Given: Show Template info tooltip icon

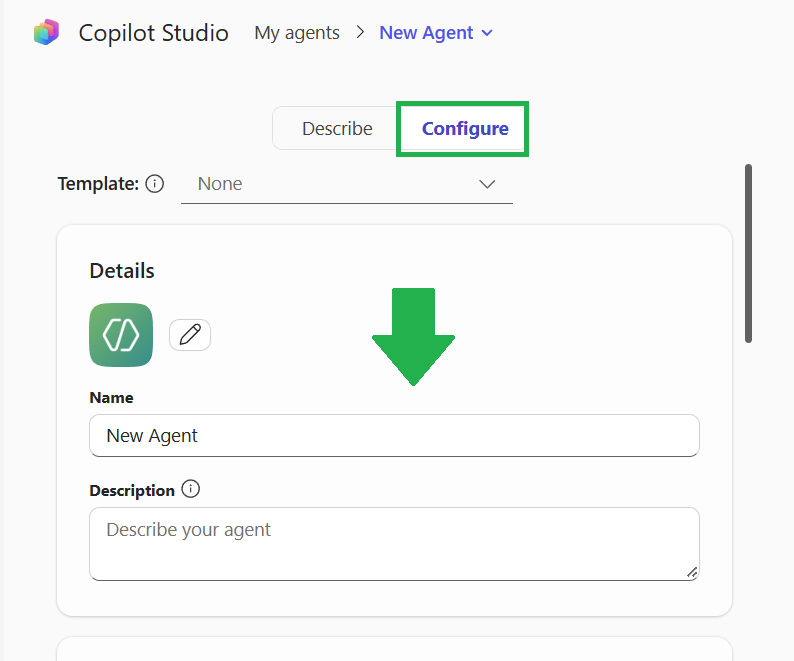Looking at the screenshot, I should (x=154, y=183).
